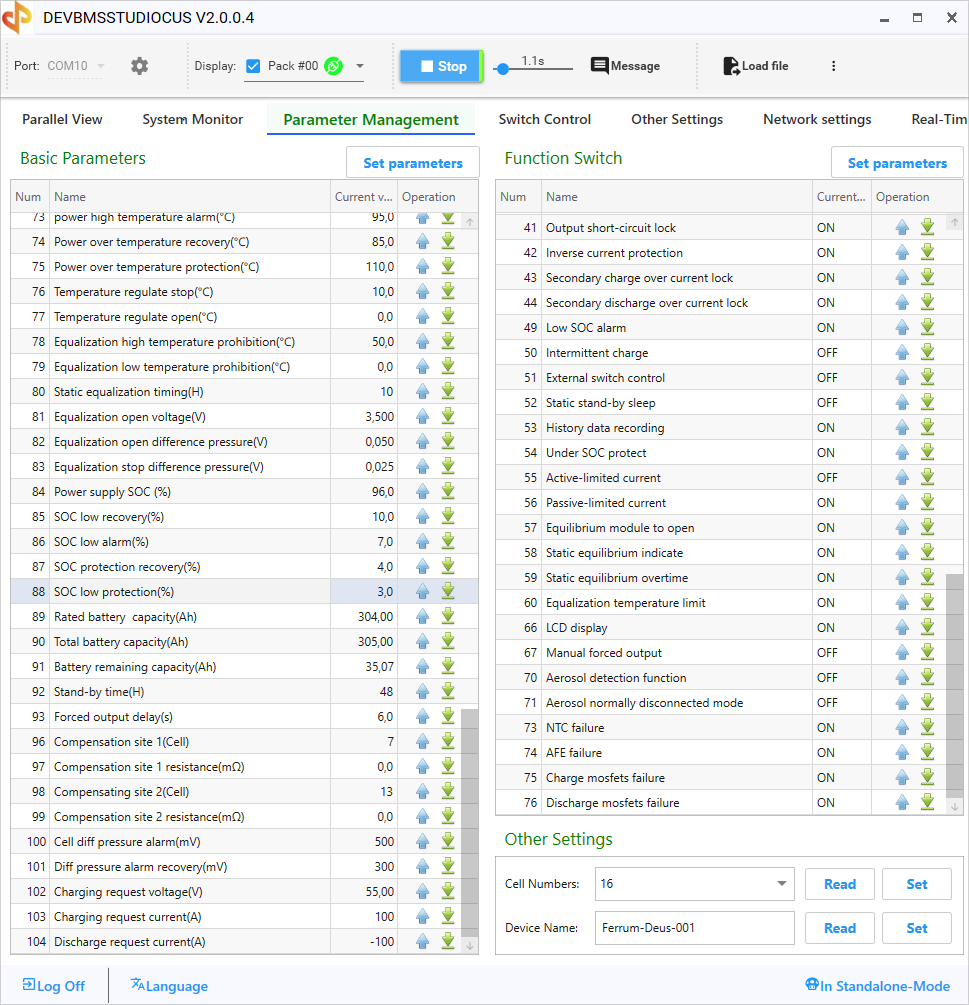This screenshot has height=1005, width=969.
Task: Open the Switch Control tab
Action: click(544, 119)
